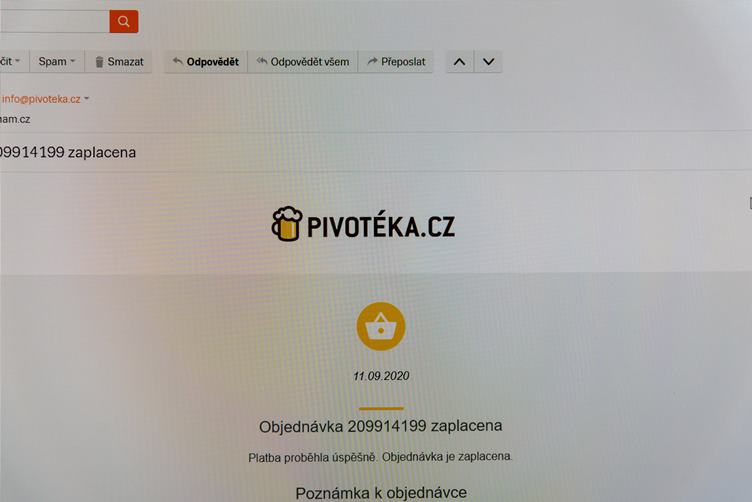This screenshot has width=752, height=502.
Task: Click the yellow shopping basket icon
Action: click(x=381, y=326)
